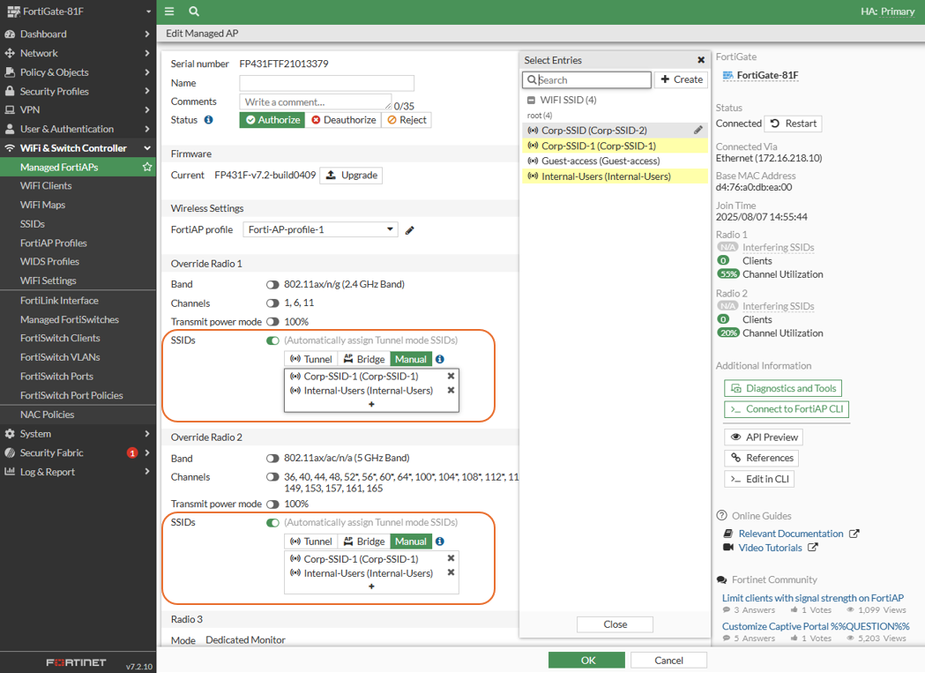Remove Corp-SSID-1 from Radio 1 SSIDs
925x673 pixels.
451,376
